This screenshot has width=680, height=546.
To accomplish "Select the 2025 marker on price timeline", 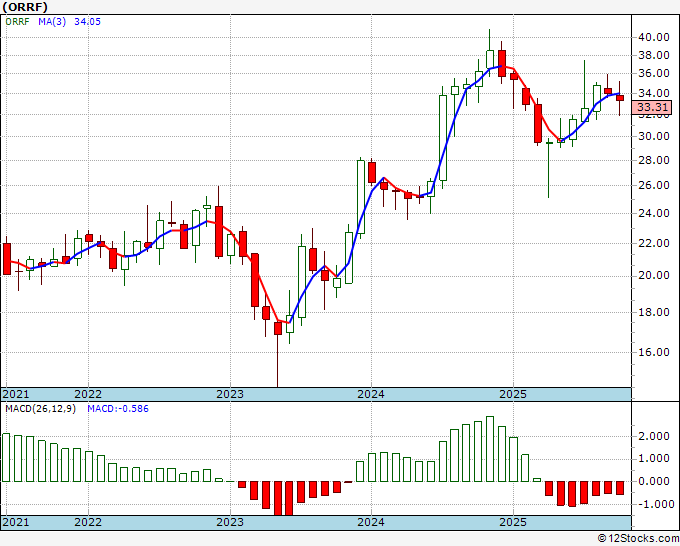I will 513,394.
